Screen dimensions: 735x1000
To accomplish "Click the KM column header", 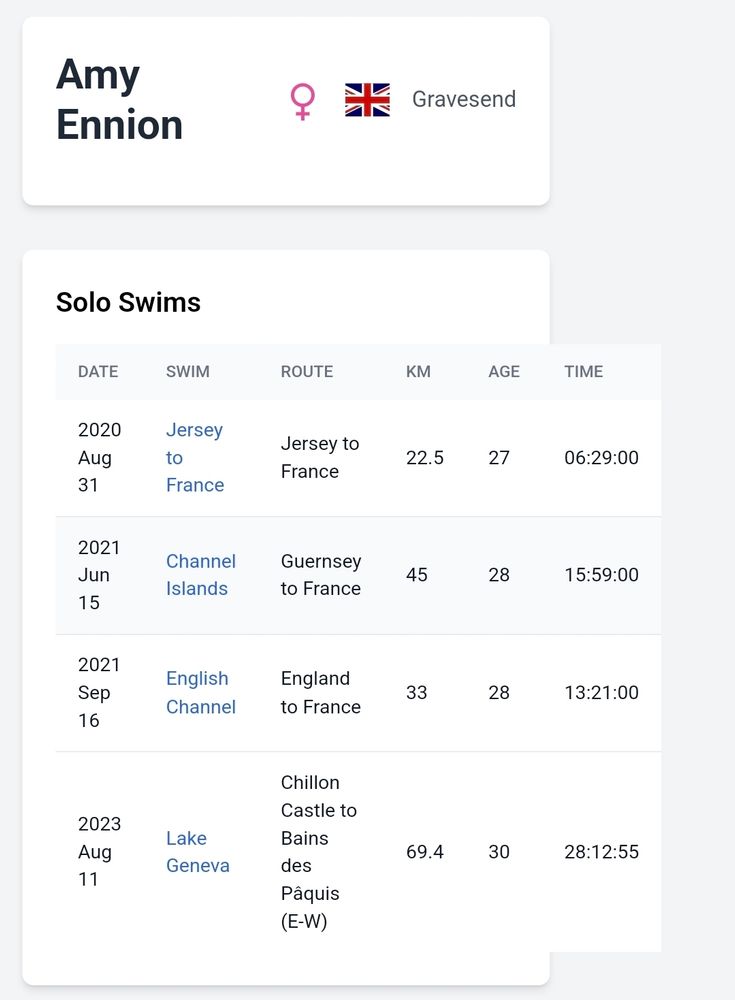I will [x=418, y=371].
